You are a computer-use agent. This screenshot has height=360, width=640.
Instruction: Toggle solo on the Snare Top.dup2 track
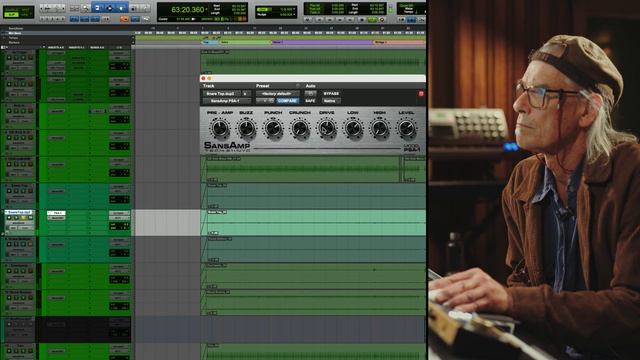(x=23, y=218)
